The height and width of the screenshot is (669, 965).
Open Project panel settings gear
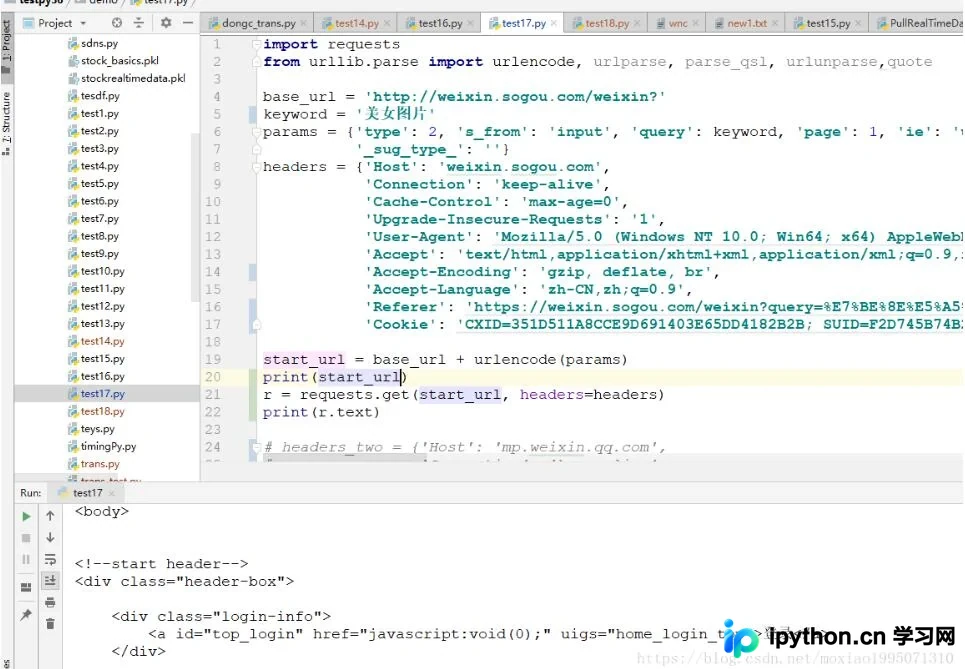166,23
